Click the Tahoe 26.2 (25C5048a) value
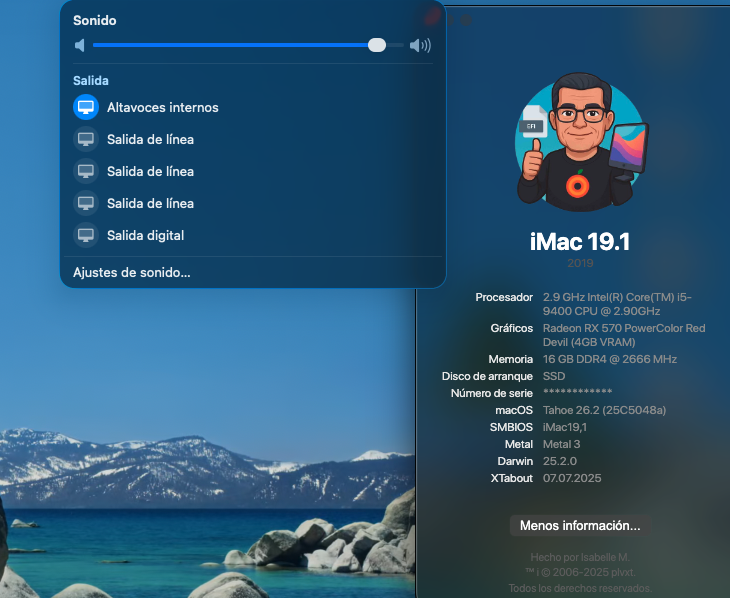The width and height of the screenshot is (730, 598). click(604, 410)
